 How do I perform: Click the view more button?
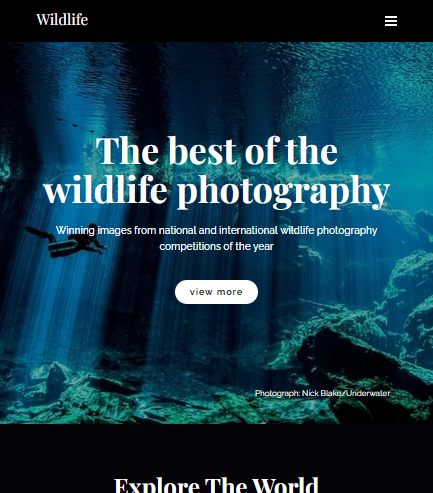[x=216, y=292]
